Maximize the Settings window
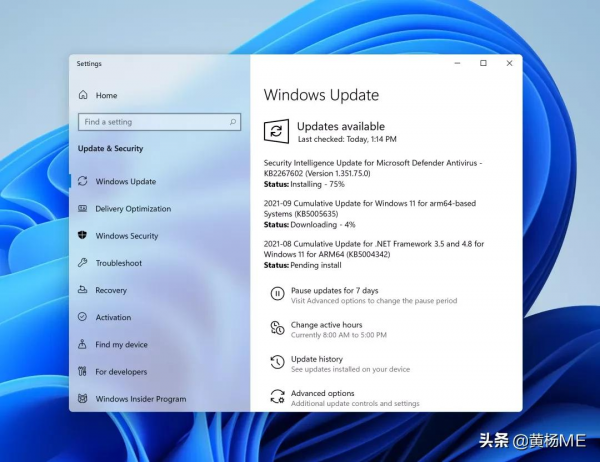Image resolution: width=600 pixels, height=462 pixels. point(483,63)
